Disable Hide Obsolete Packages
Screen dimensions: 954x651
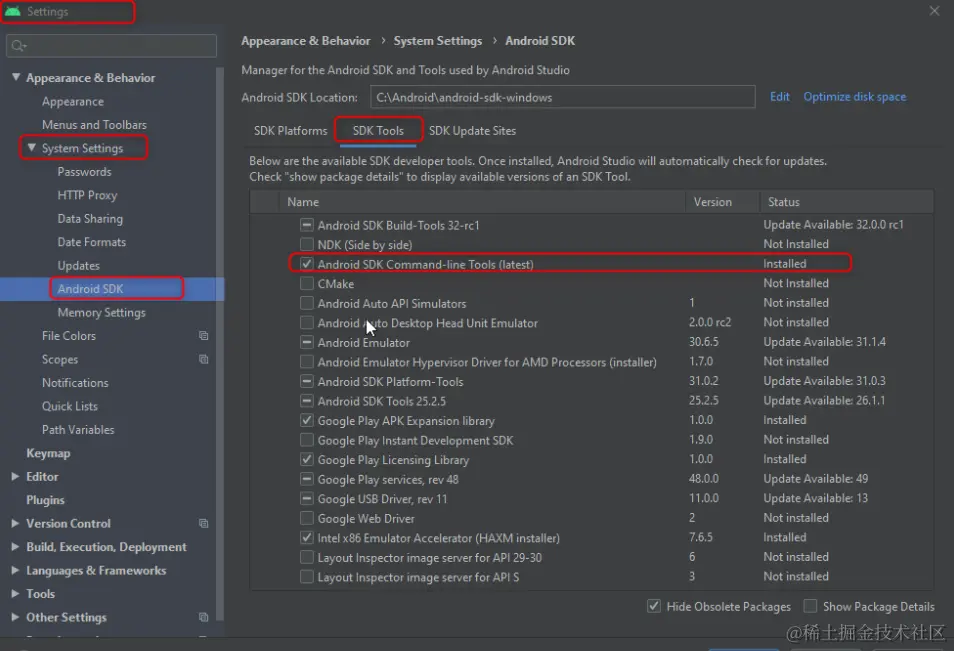[x=654, y=606]
